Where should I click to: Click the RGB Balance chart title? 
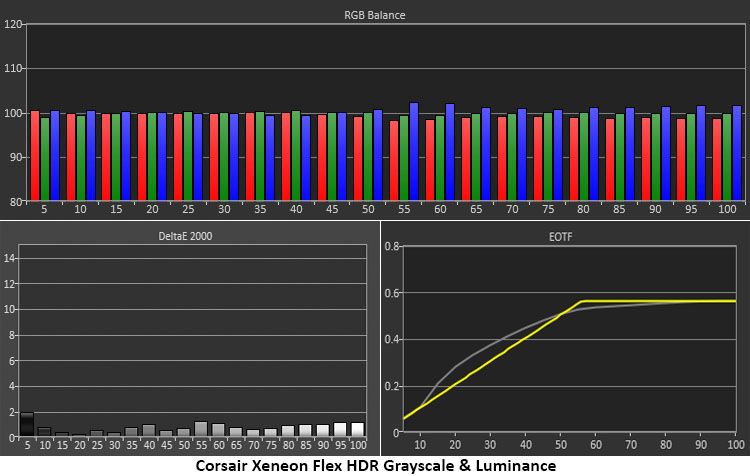coord(375,15)
